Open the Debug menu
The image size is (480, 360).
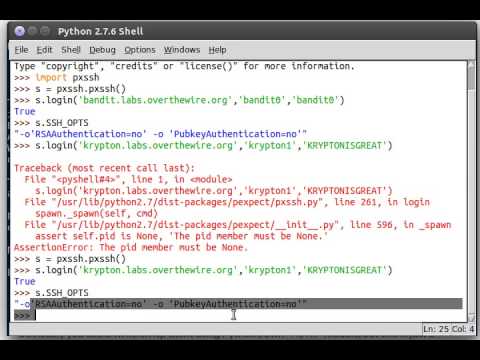[x=102, y=50]
